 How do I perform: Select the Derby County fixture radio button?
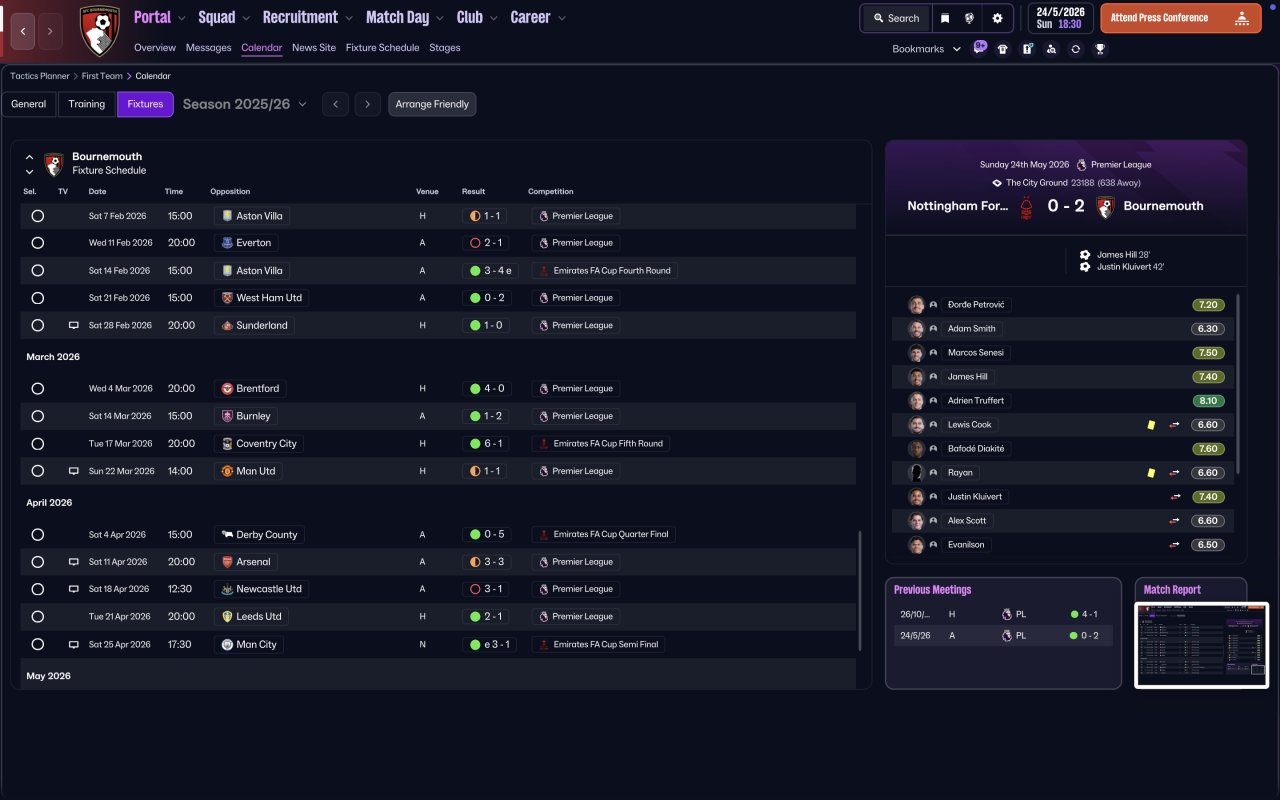click(x=37, y=535)
